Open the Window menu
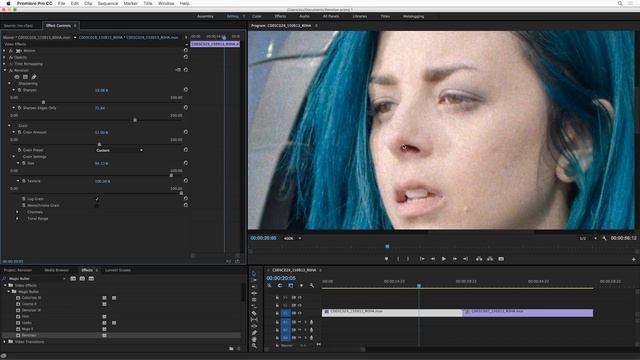The height and width of the screenshot is (360, 640). click(166, 3)
